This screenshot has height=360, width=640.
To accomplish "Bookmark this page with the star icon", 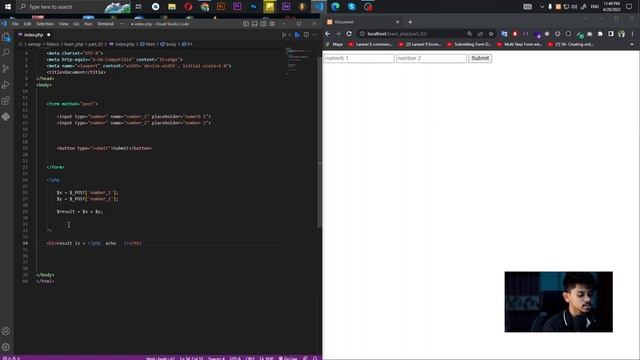I will [x=491, y=34].
